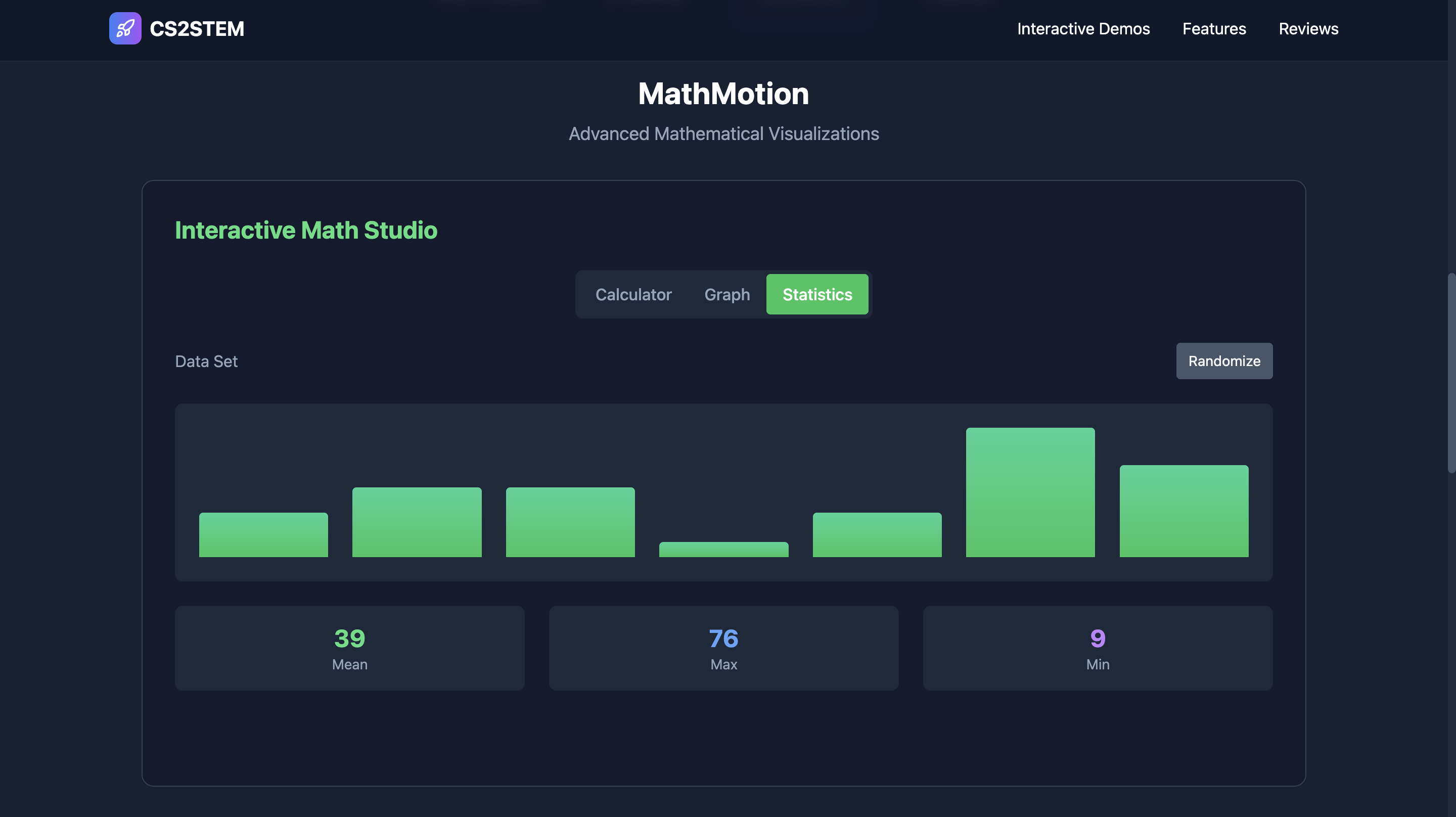
Task: Click the third bar in chart
Action: click(570, 522)
